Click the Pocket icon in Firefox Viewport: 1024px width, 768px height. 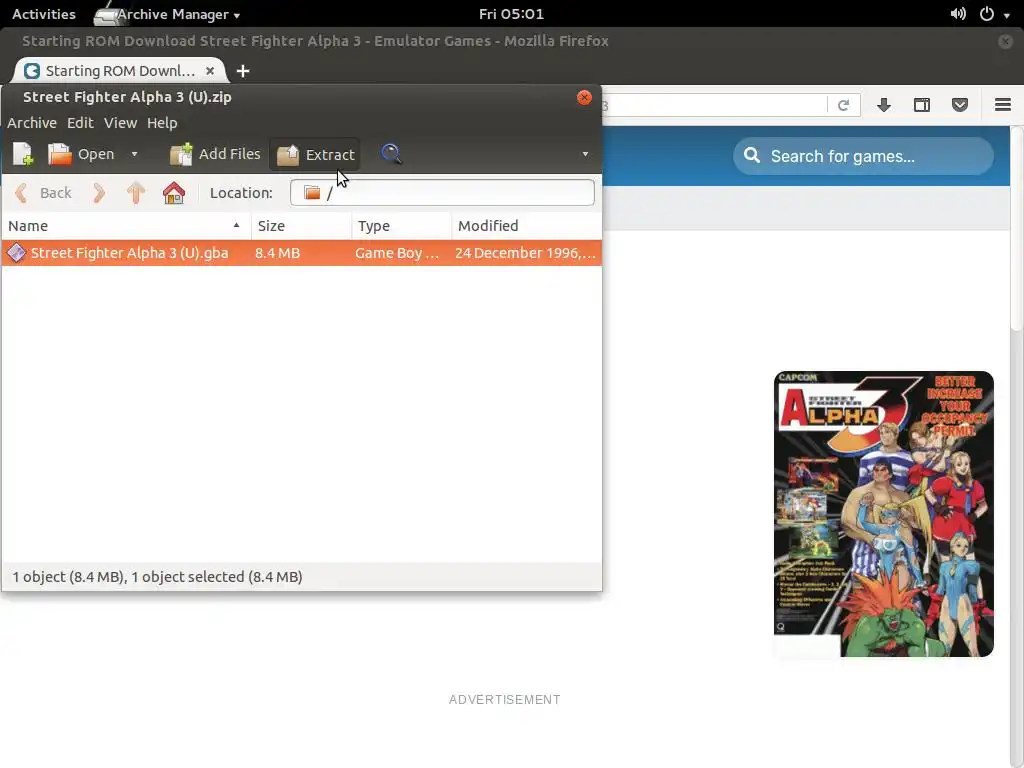pos(959,105)
